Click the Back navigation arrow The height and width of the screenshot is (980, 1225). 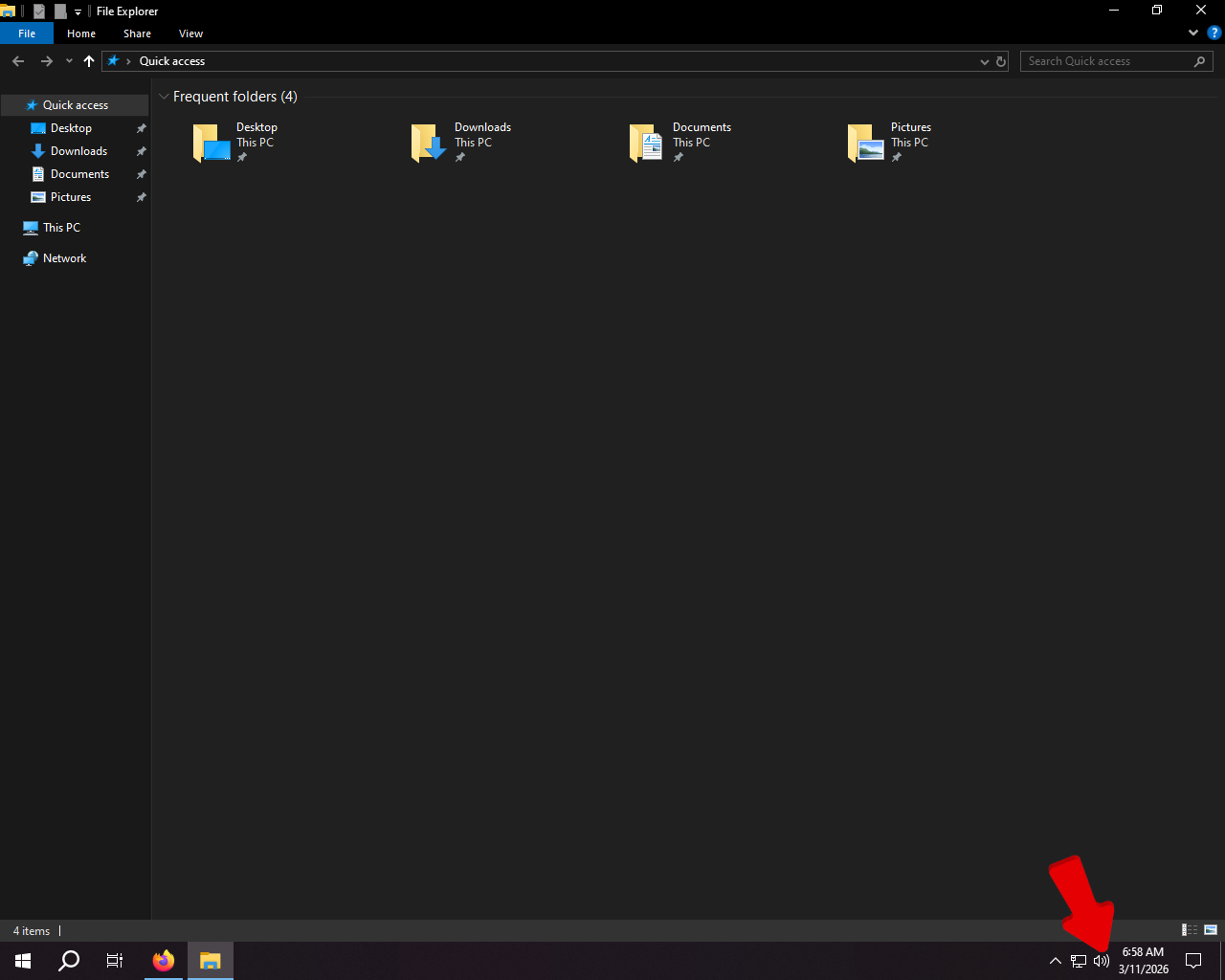18,61
